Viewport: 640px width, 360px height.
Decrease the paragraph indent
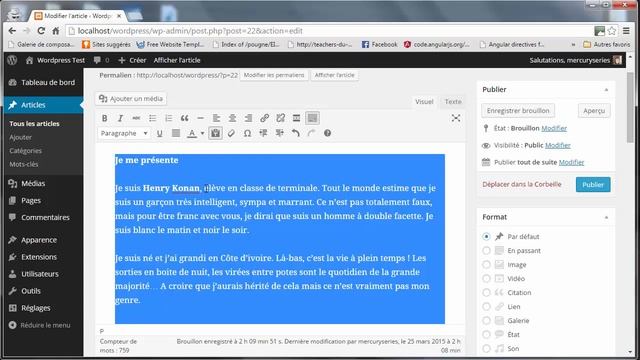[x=263, y=133]
